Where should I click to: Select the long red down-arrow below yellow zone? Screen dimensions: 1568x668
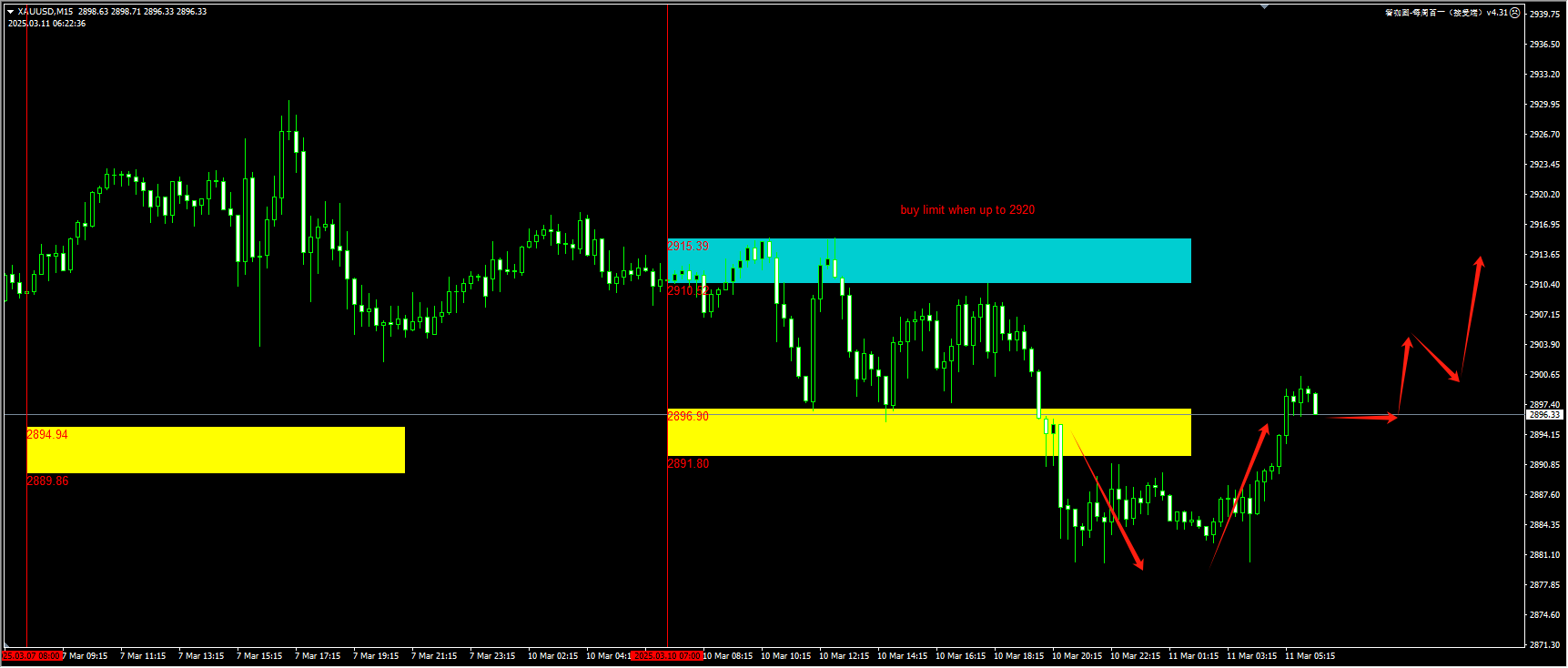click(x=1107, y=498)
